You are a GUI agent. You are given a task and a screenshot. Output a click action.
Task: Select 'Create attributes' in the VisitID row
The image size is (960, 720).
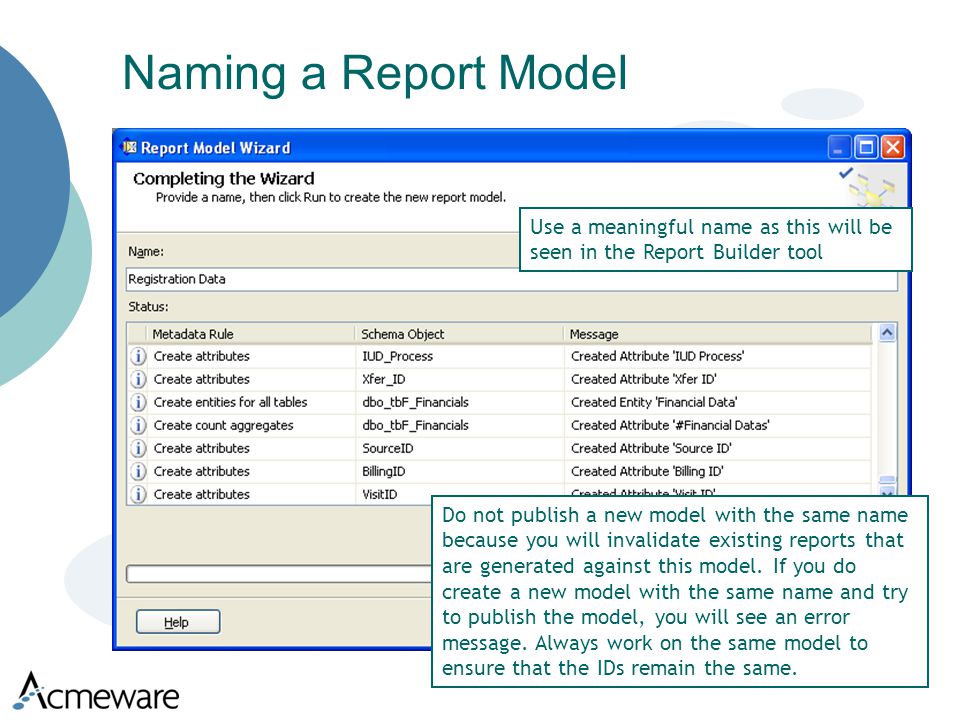[x=201, y=494]
